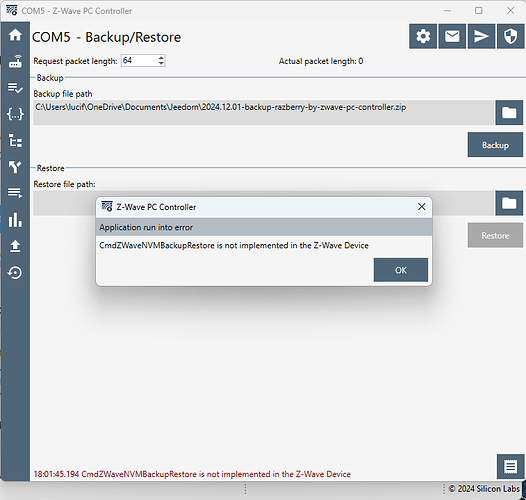526x500 pixels.
Task: Open the list with arrow icon in sidebar
Action: click(x=15, y=193)
